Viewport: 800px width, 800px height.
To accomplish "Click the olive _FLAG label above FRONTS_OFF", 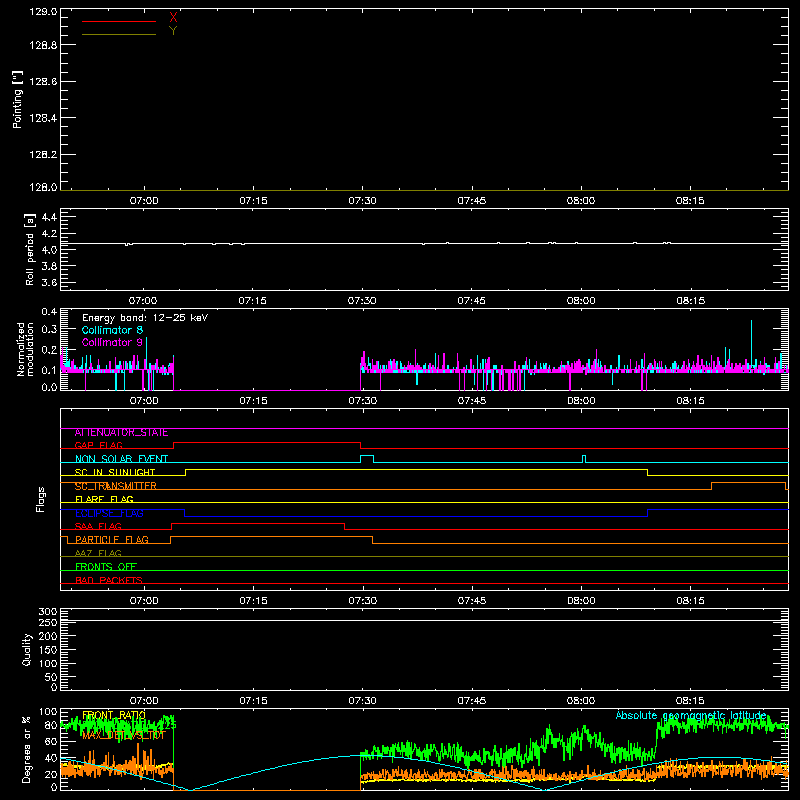I will (98, 553).
